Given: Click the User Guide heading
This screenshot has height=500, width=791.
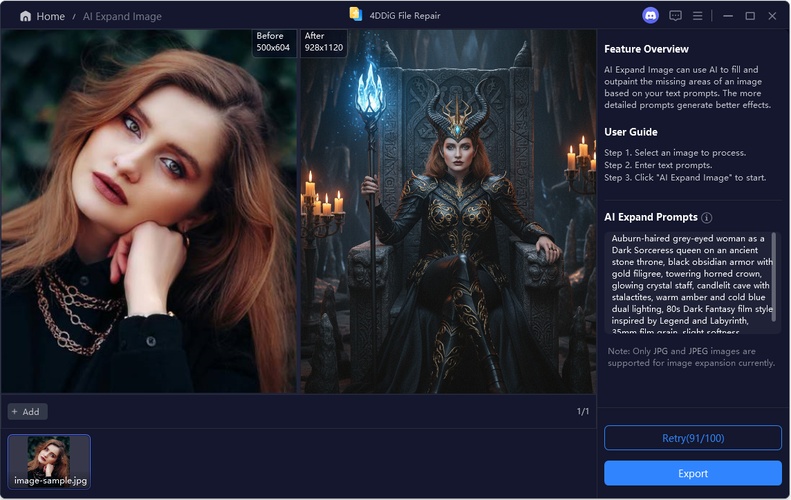Looking at the screenshot, I should point(631,132).
